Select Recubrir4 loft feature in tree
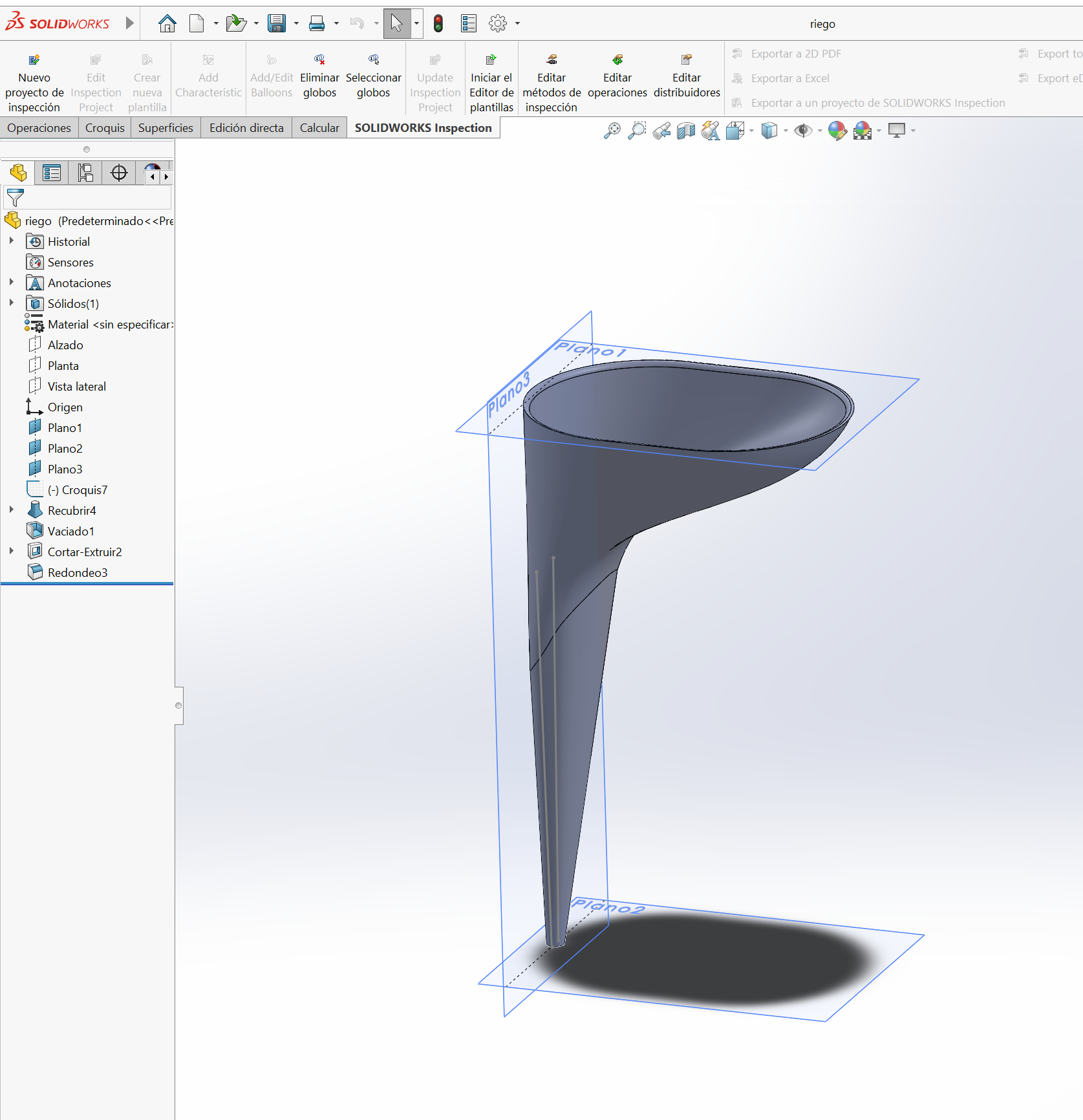1083x1120 pixels. [72, 511]
